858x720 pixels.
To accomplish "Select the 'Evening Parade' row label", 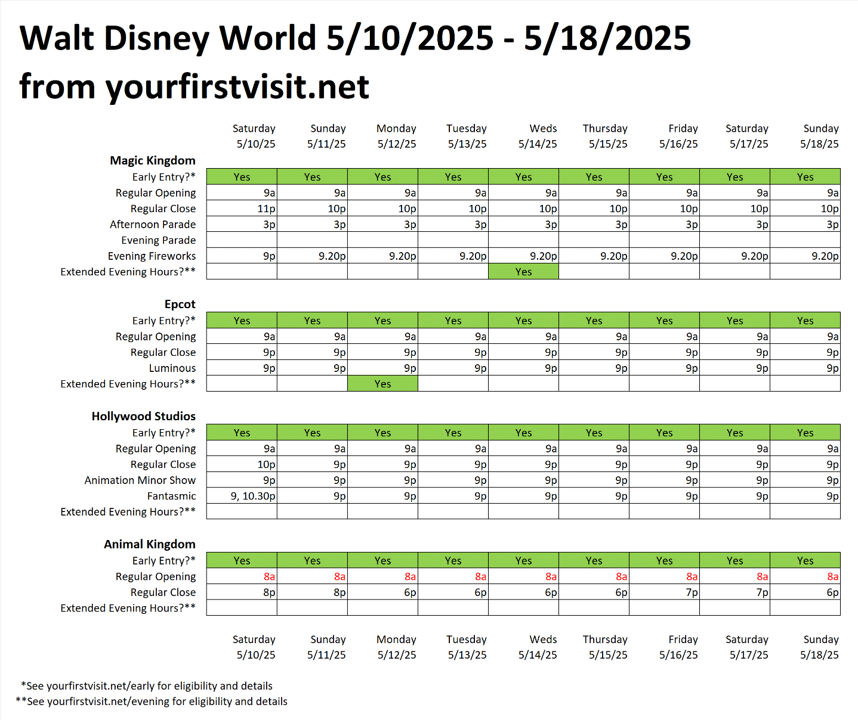I will pos(159,240).
